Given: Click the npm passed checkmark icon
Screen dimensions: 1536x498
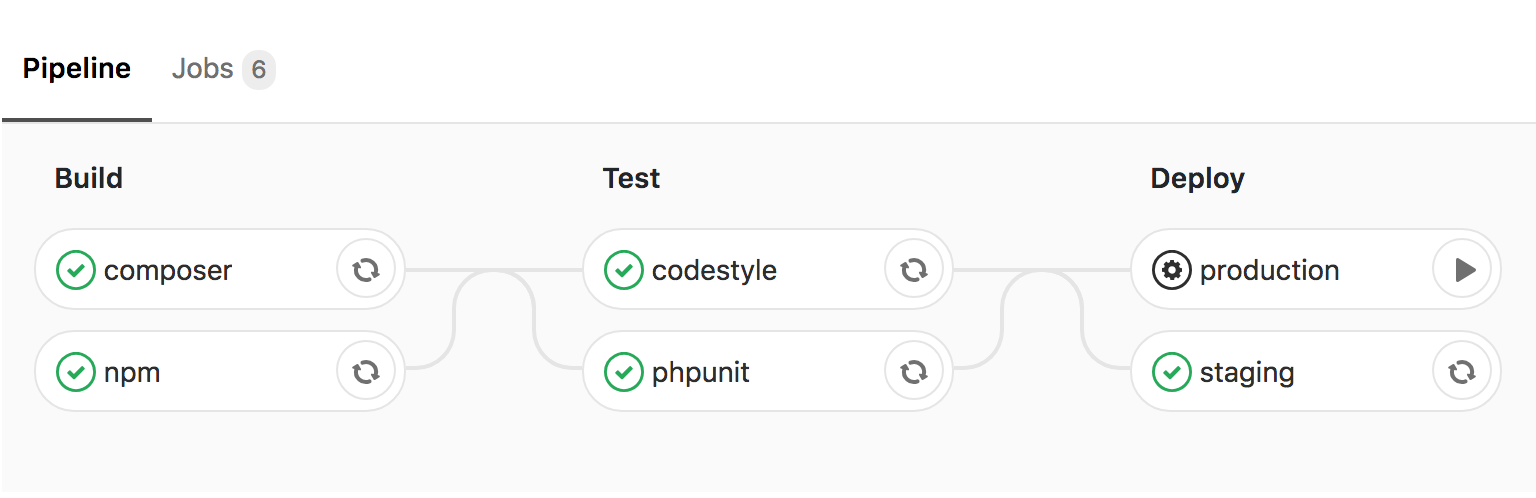Looking at the screenshot, I should [75, 372].
